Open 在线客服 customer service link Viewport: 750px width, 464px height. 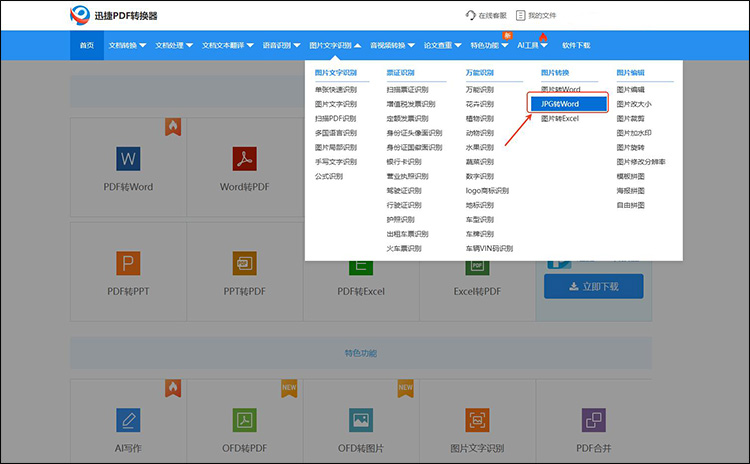point(487,15)
